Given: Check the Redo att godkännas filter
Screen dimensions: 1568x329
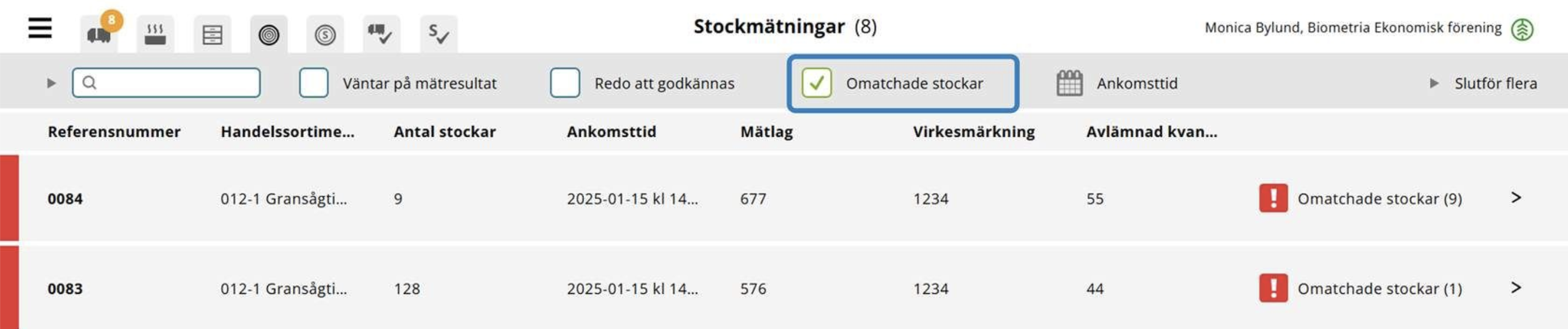Looking at the screenshot, I should click(x=565, y=83).
